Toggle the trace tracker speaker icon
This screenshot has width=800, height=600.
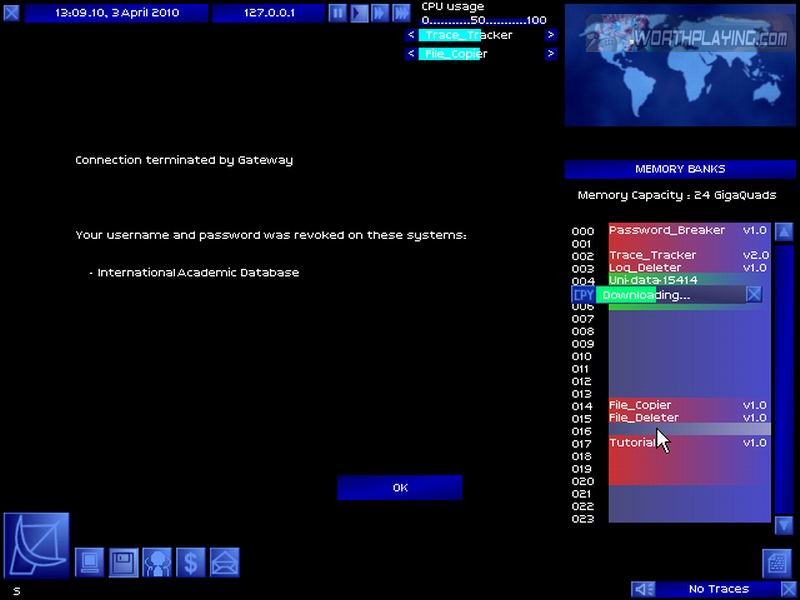(645, 589)
